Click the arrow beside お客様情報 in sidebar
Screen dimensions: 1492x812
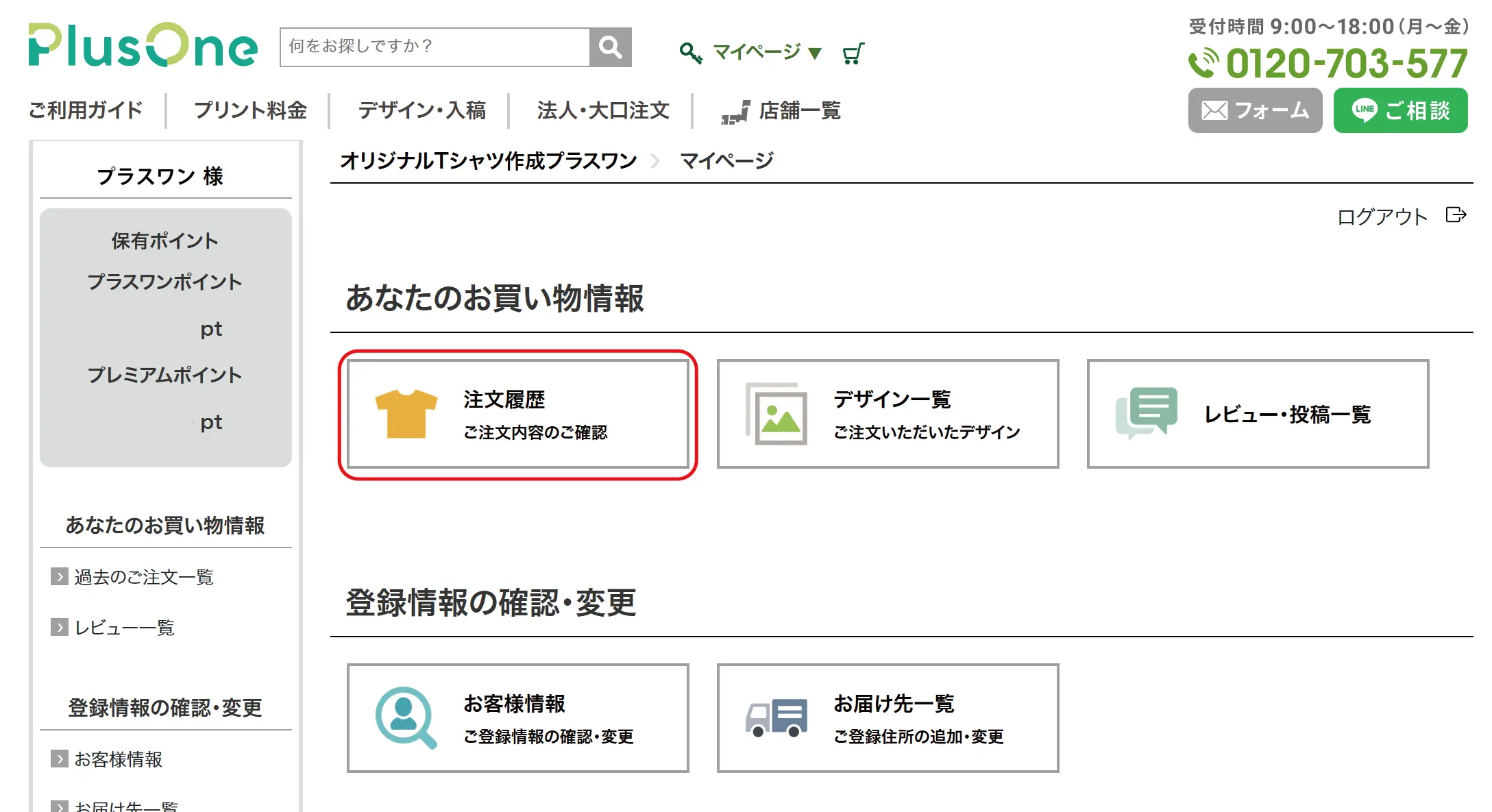click(60, 759)
